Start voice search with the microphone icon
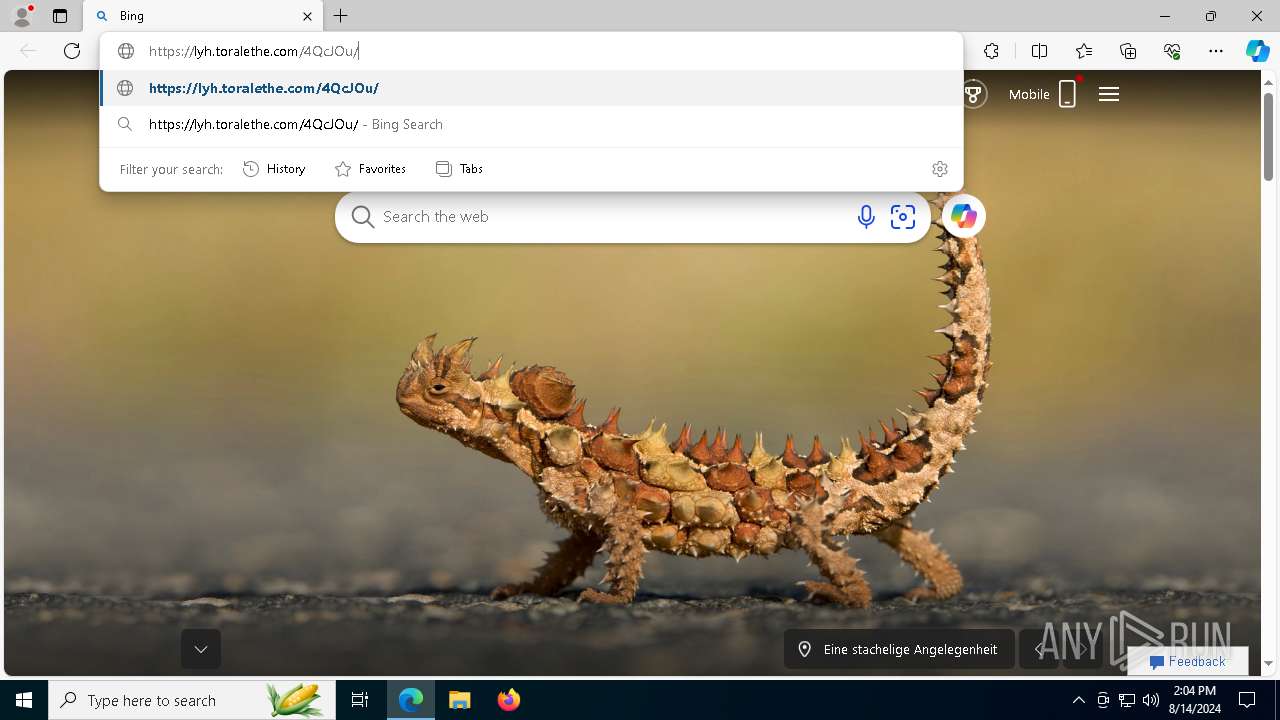The image size is (1280, 720). coord(866,216)
